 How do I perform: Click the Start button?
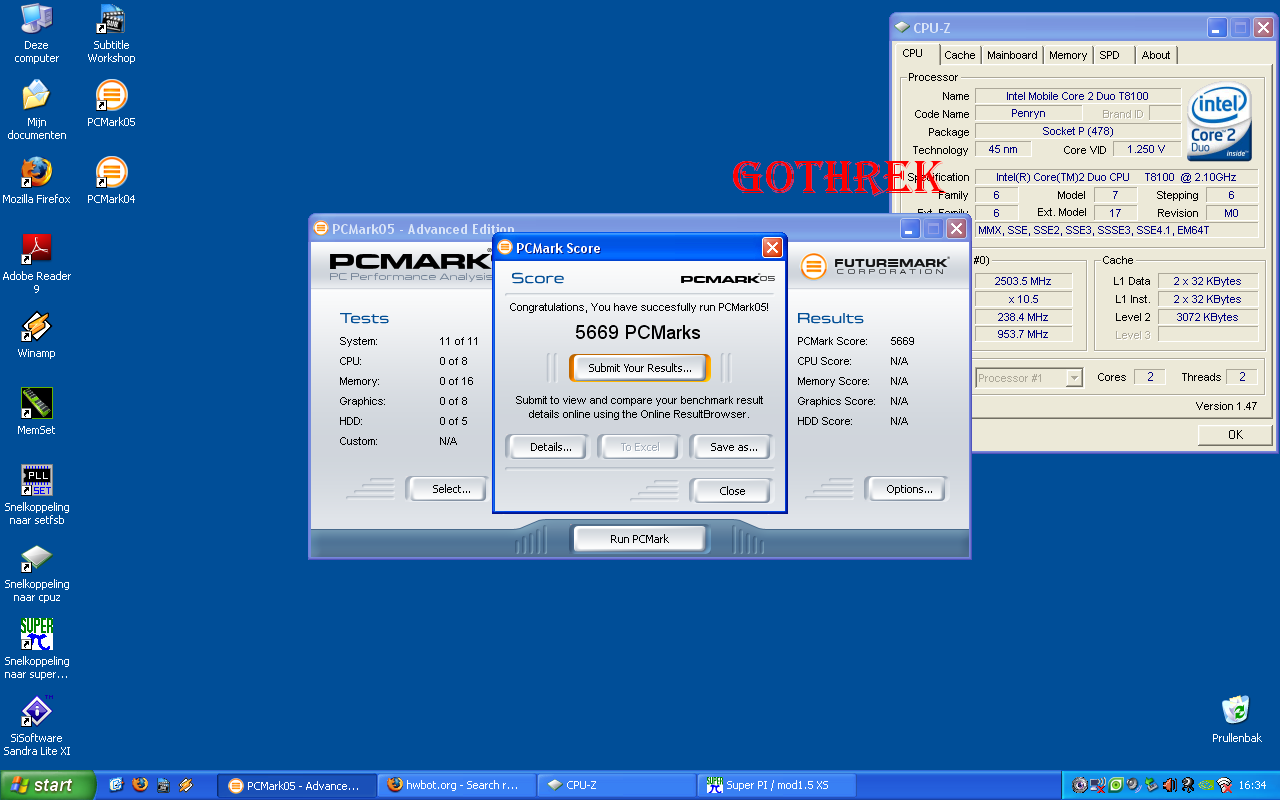click(x=48, y=785)
